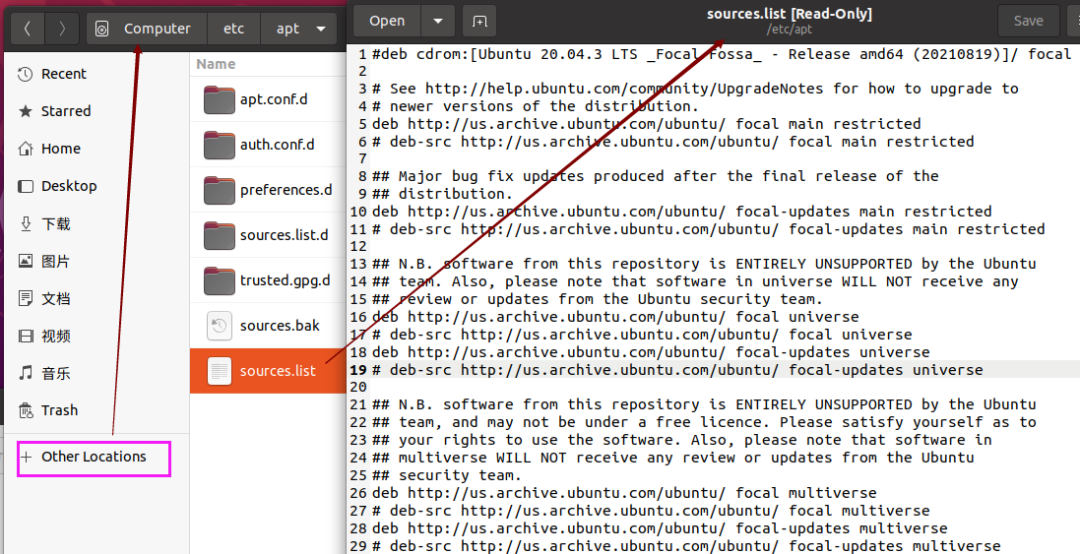The width and height of the screenshot is (1080, 554).
Task: Select the sources.bak file name
Action: pos(280,325)
